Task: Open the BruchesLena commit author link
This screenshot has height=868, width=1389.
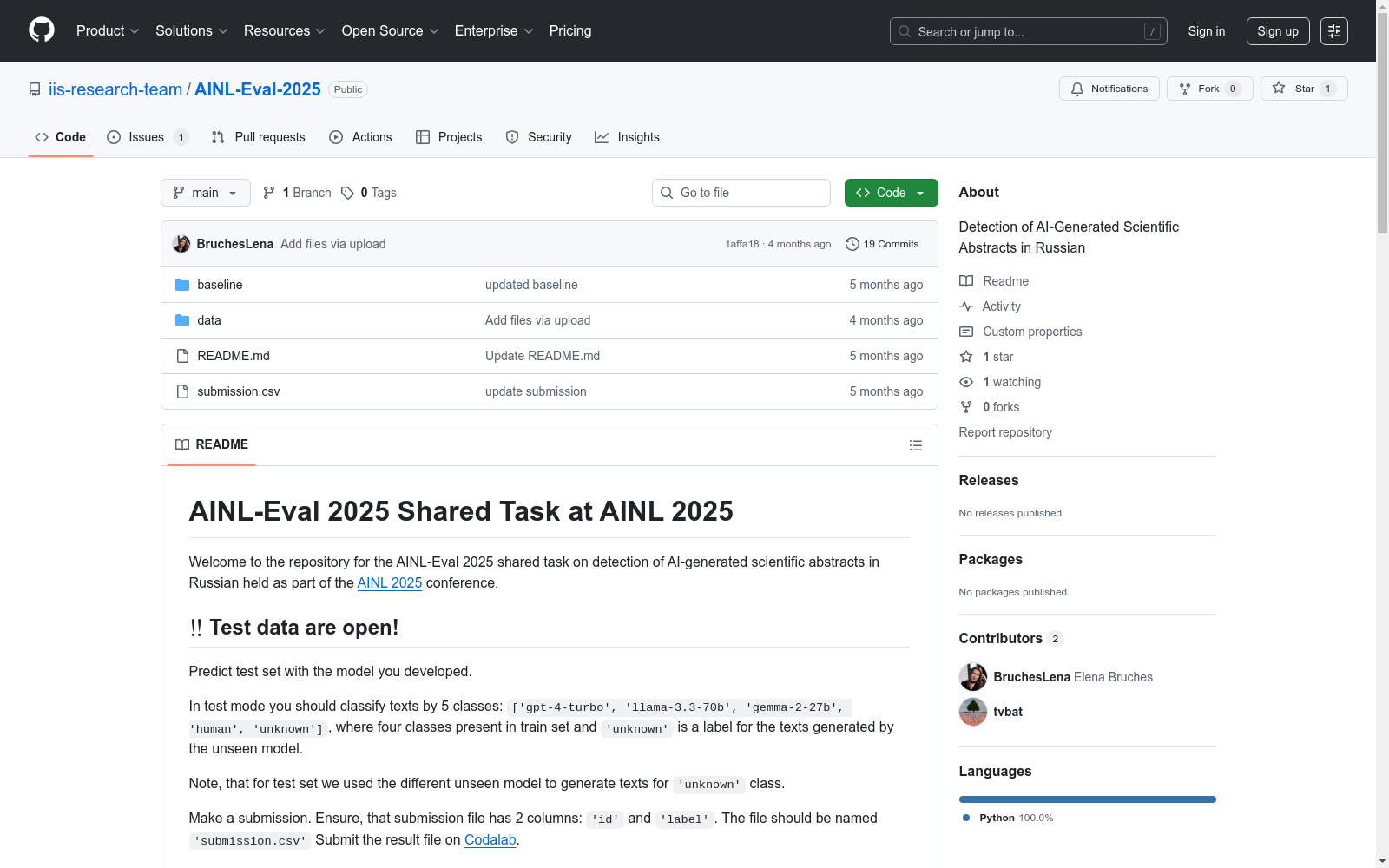Action: coord(235,244)
